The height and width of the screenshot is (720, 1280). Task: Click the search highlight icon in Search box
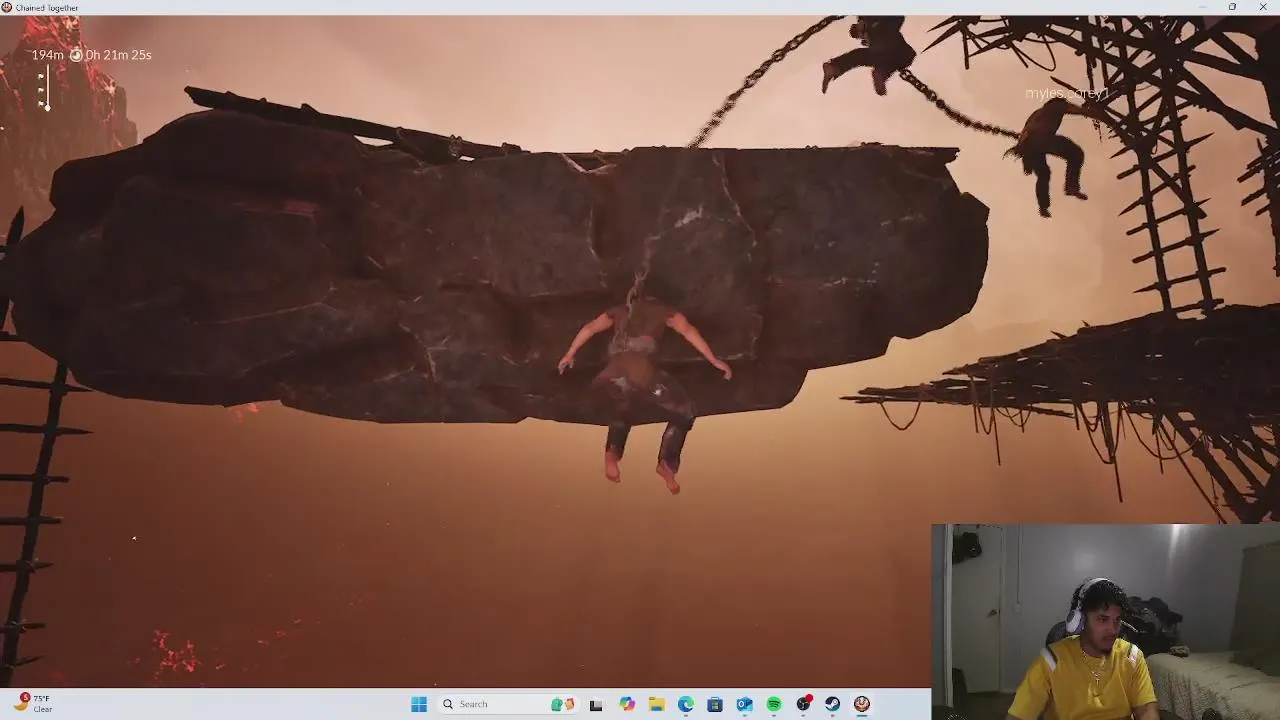click(x=563, y=704)
